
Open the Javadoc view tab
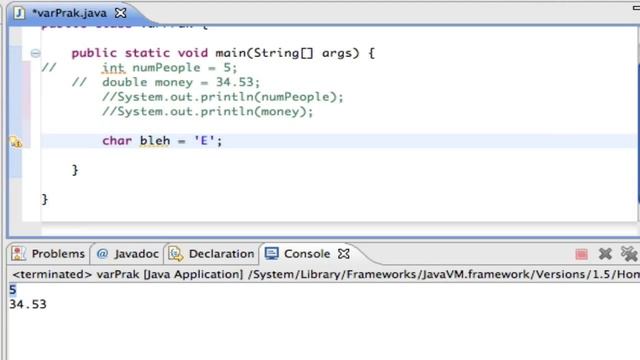[x=127, y=254]
